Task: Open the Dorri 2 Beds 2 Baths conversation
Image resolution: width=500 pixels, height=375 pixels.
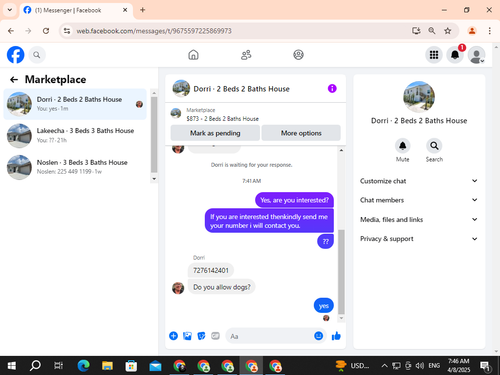Action: (x=75, y=104)
